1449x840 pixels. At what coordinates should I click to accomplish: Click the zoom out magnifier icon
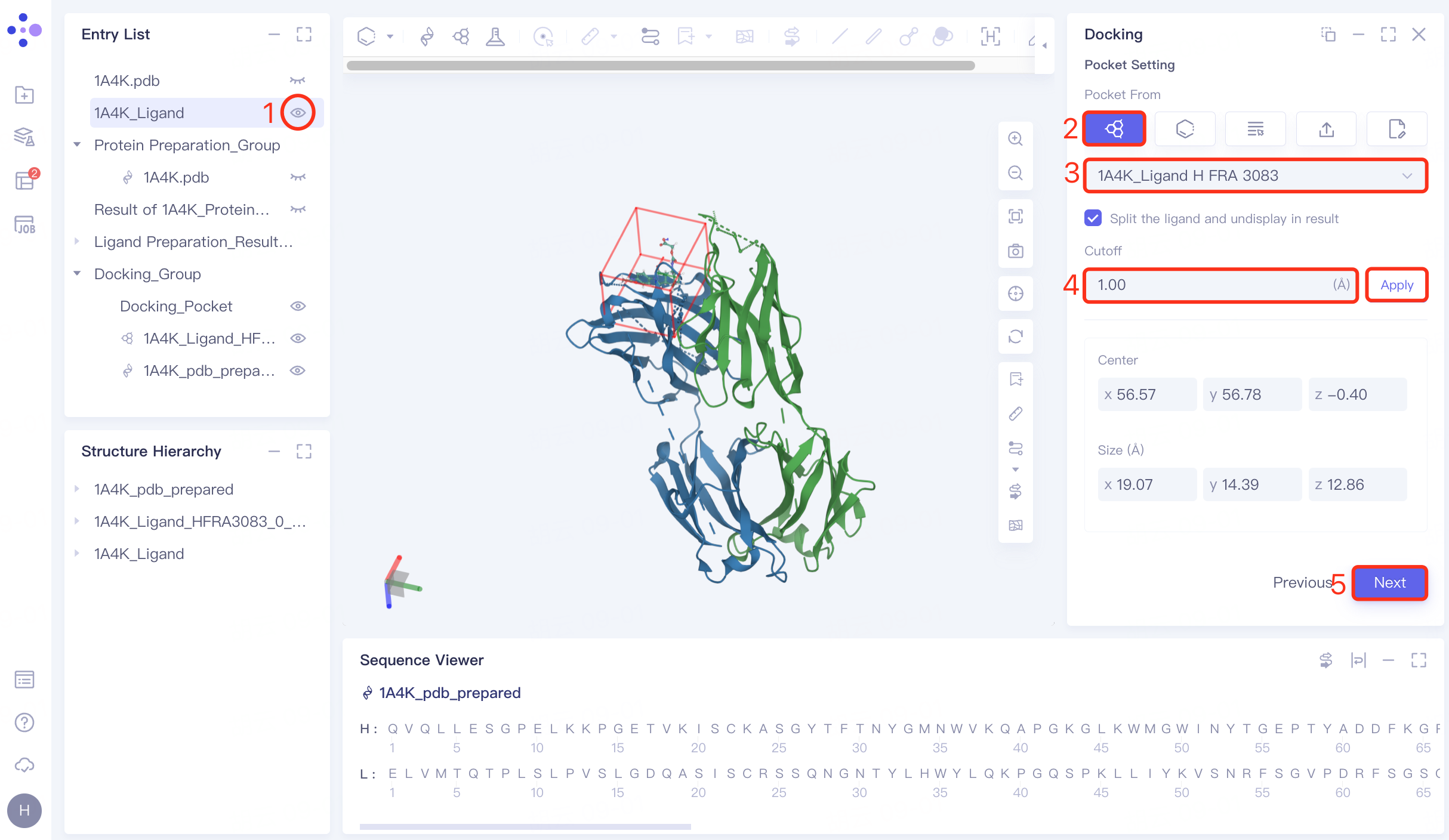pos(1015,174)
